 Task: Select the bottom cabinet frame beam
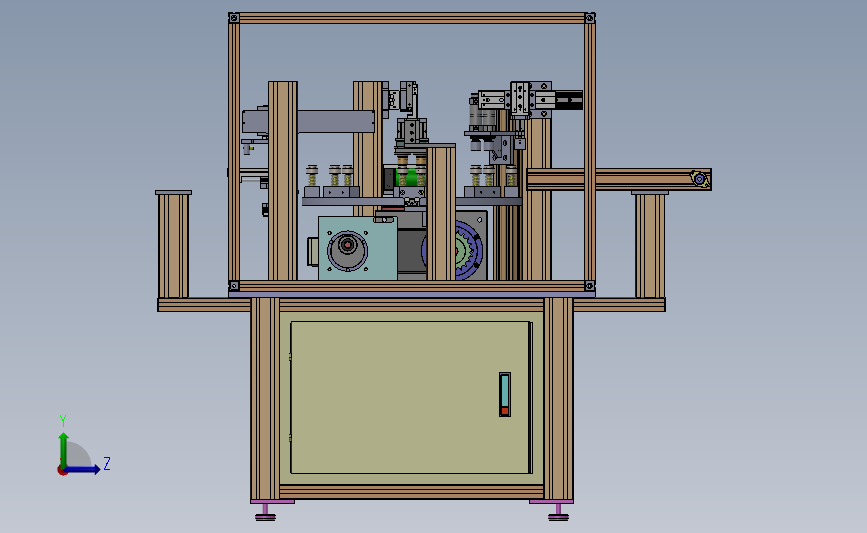tap(411, 492)
